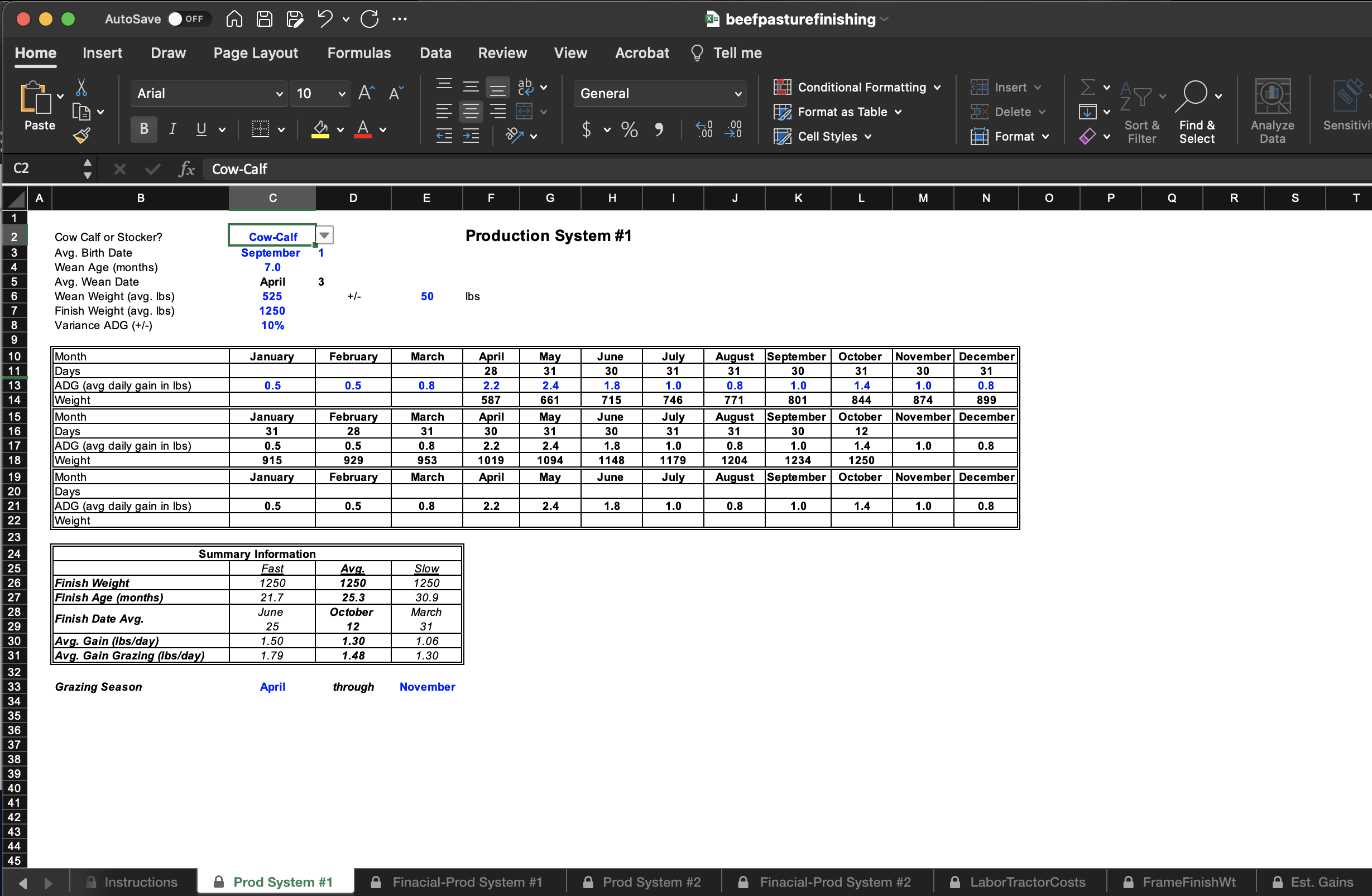Increase font size with large A
This screenshot has width=1372, height=896.
pyautogui.click(x=367, y=93)
